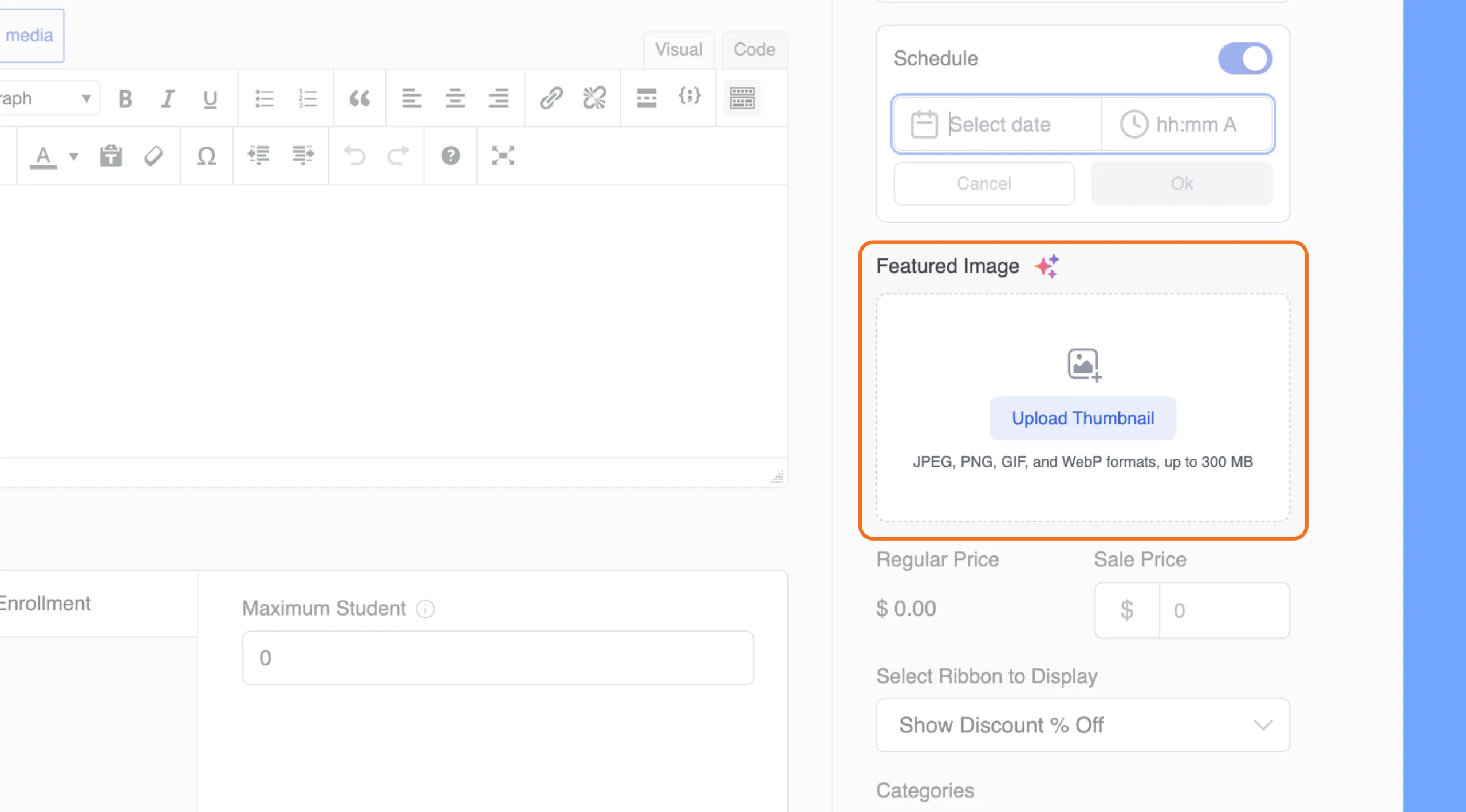Click the Upload Thumbnail button
1466x812 pixels.
pyautogui.click(x=1082, y=419)
